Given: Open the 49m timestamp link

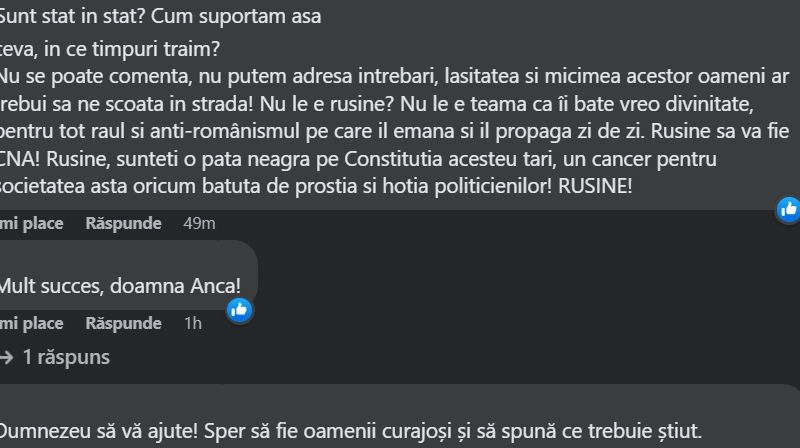Looking at the screenshot, I should [199, 223].
